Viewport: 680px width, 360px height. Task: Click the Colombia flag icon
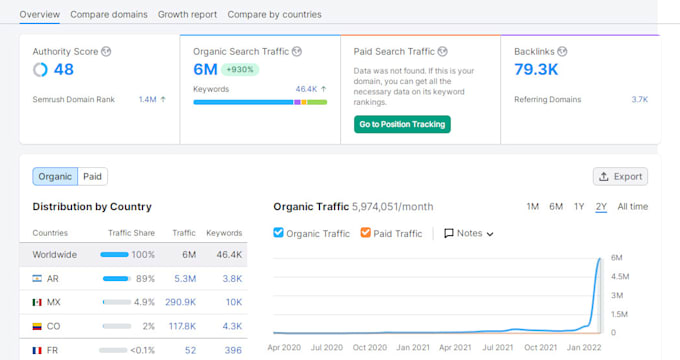pyautogui.click(x=37, y=326)
